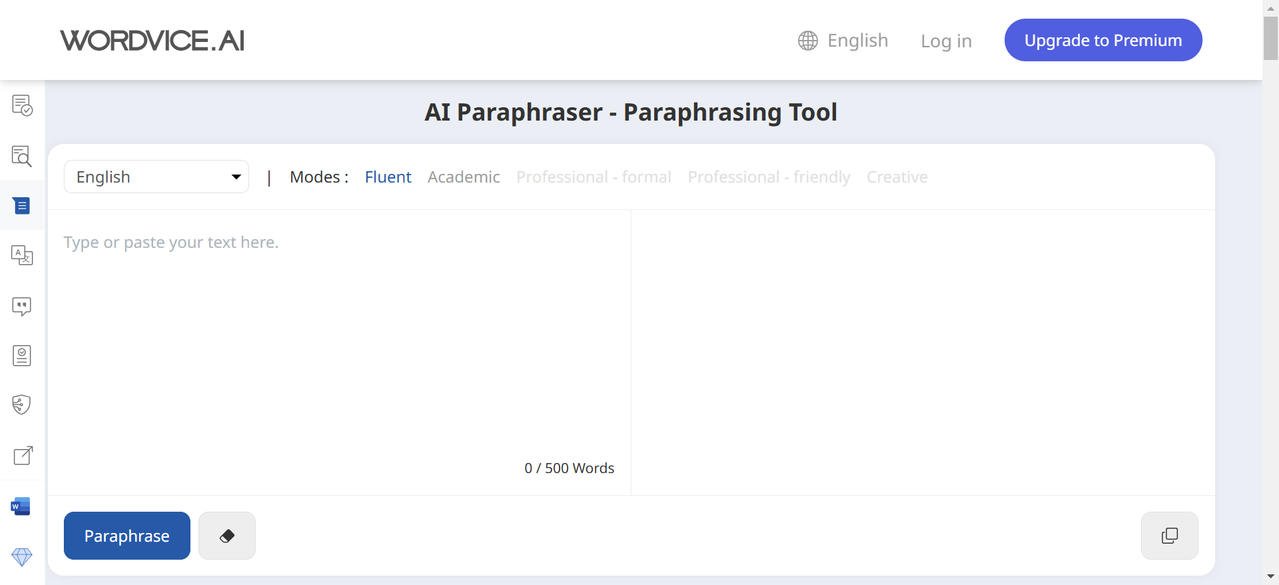Select the Fluent mode

pos(388,177)
